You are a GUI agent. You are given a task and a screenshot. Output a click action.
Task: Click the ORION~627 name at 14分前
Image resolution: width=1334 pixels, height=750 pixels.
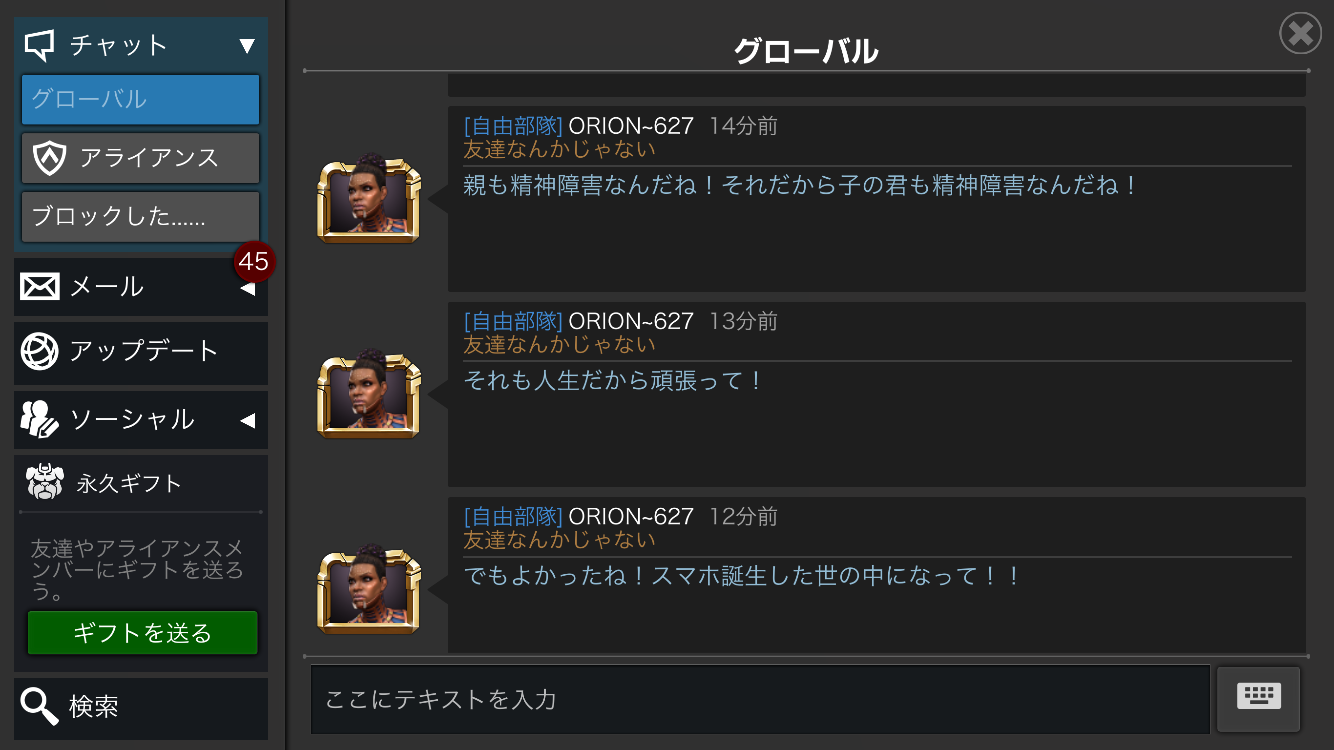(631, 126)
